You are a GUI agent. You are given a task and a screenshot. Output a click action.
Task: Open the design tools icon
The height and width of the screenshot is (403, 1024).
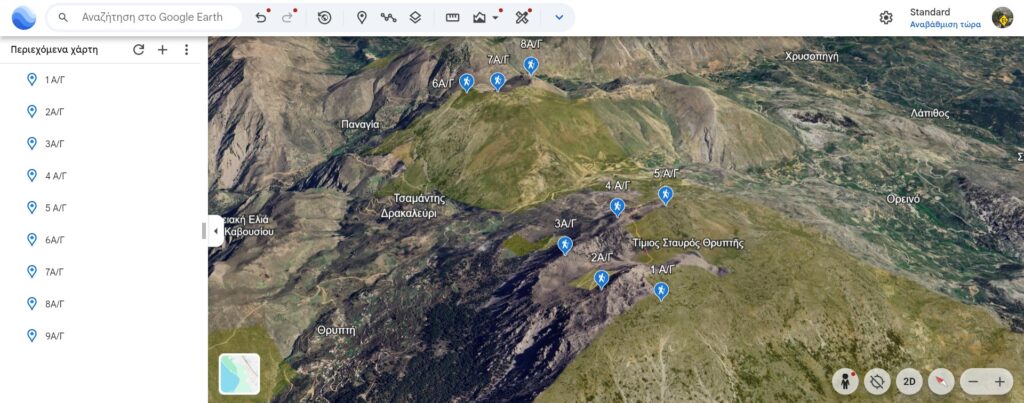[x=522, y=18]
